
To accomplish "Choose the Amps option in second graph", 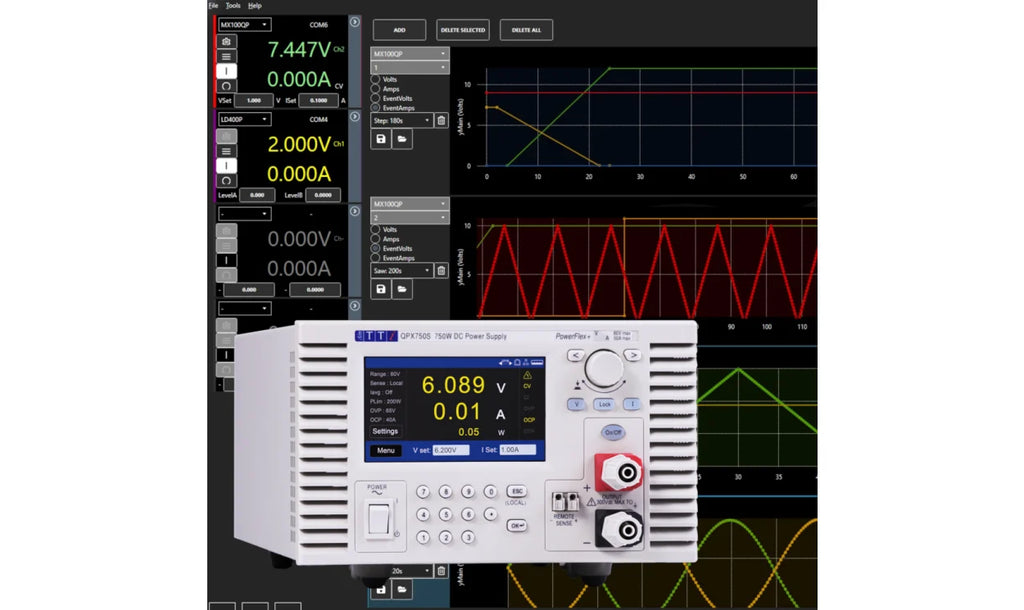I will tap(376, 239).
